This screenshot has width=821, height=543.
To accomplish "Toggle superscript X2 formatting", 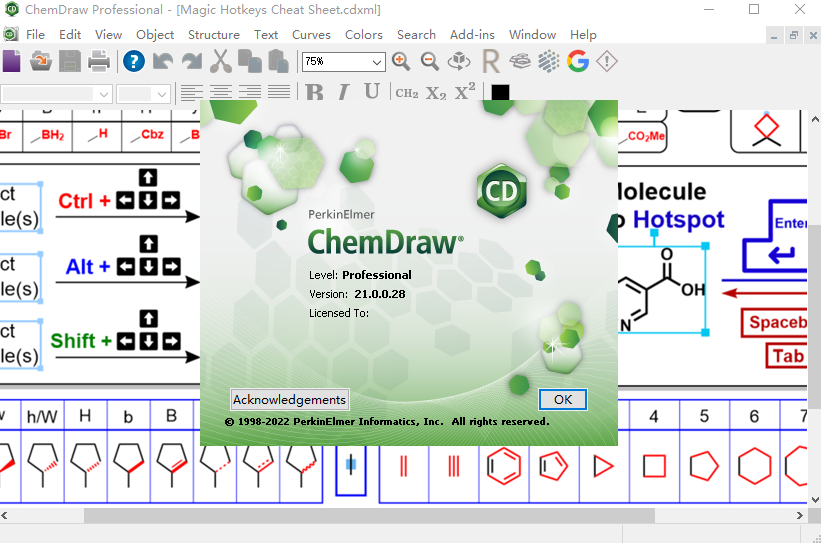I will tap(465, 92).
